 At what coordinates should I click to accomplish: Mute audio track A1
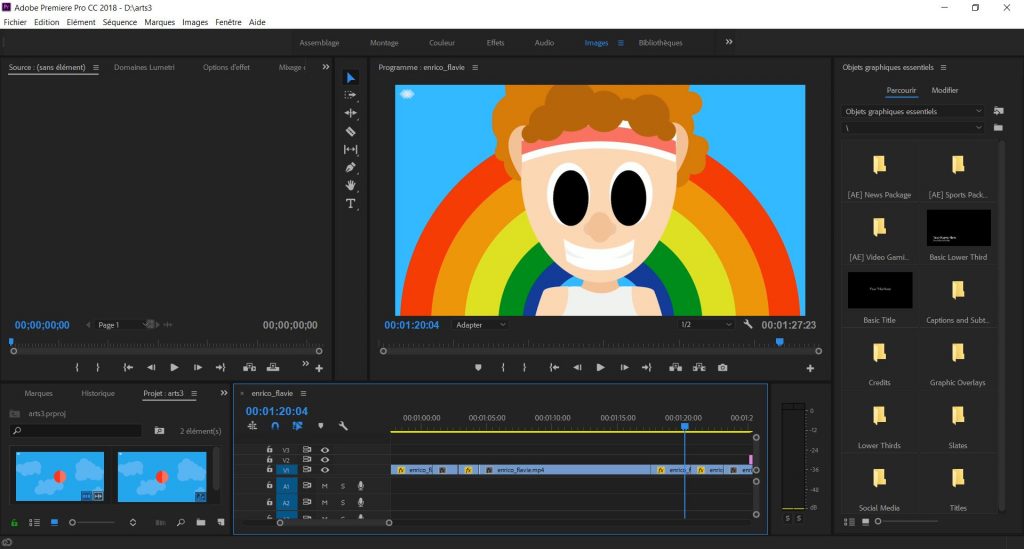[x=325, y=486]
